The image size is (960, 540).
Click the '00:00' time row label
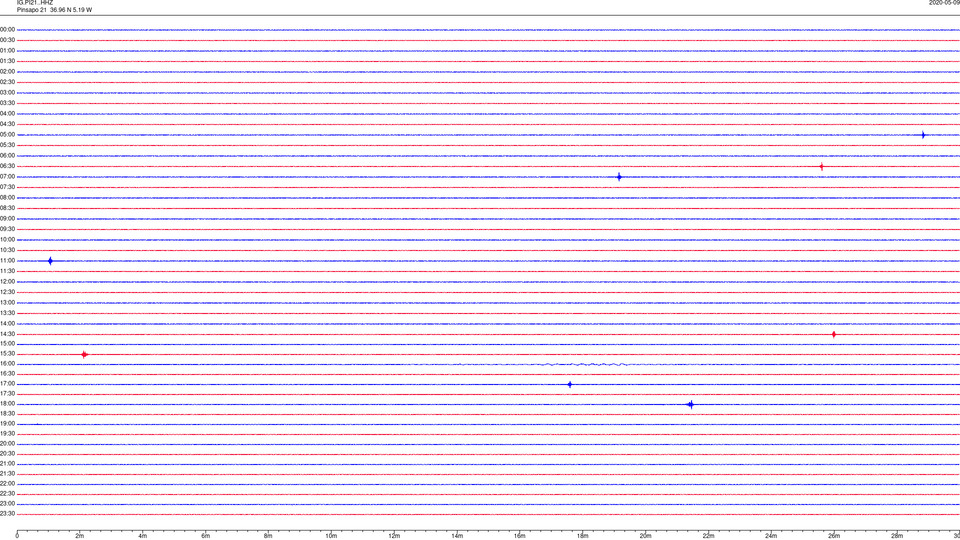point(7,29)
